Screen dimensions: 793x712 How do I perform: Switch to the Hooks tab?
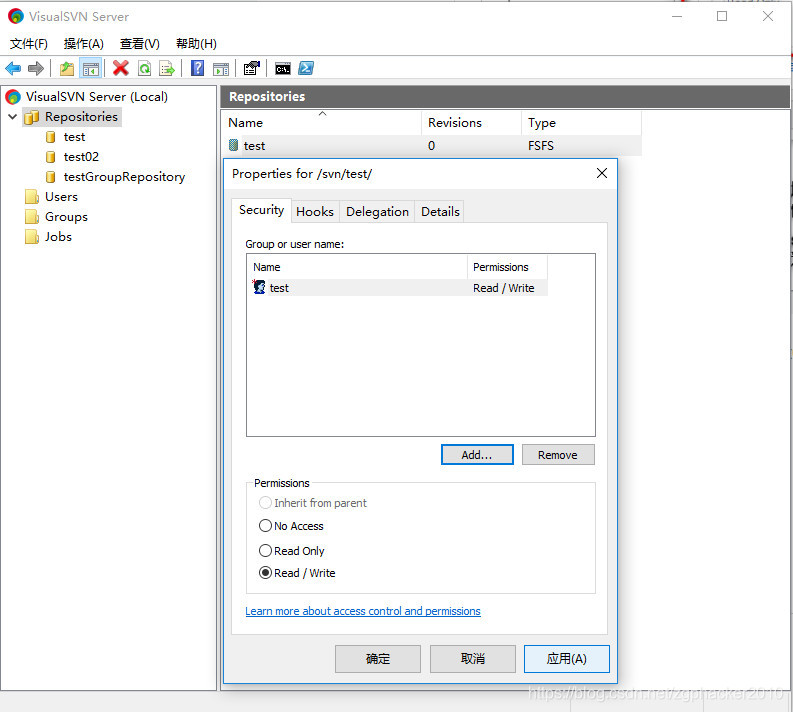pyautogui.click(x=315, y=211)
